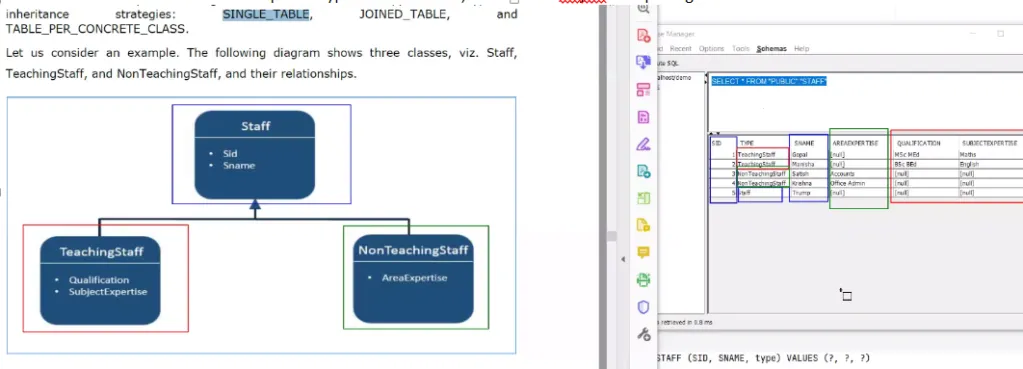Click the retrieved time status bar text

click(686, 322)
